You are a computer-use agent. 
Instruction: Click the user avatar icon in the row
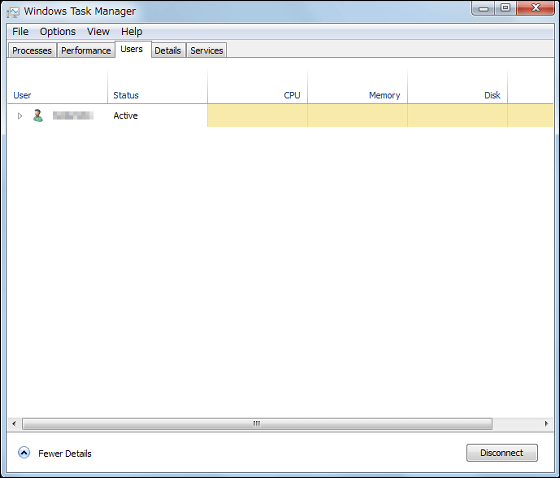[x=38, y=115]
